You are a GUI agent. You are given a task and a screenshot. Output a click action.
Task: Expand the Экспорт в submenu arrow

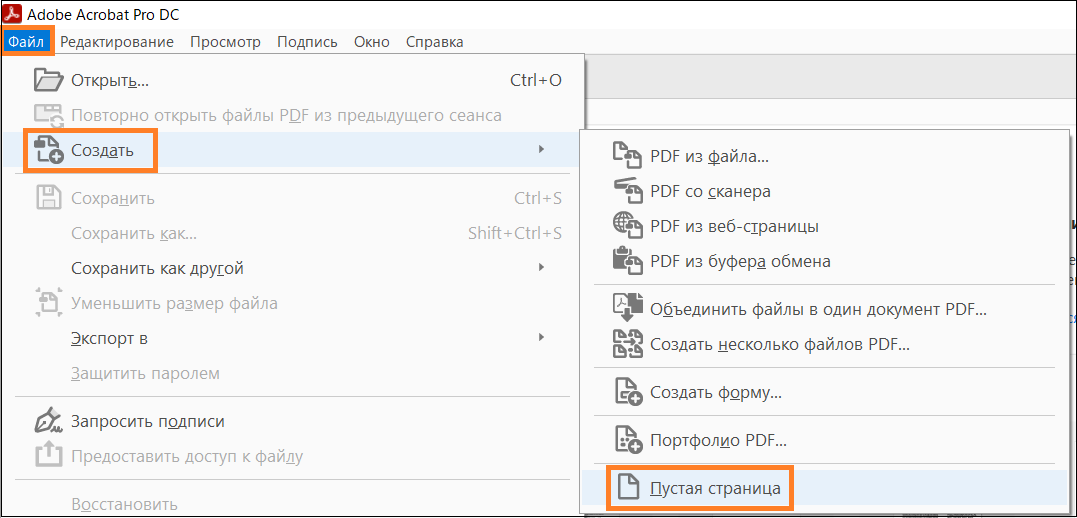pos(541,338)
